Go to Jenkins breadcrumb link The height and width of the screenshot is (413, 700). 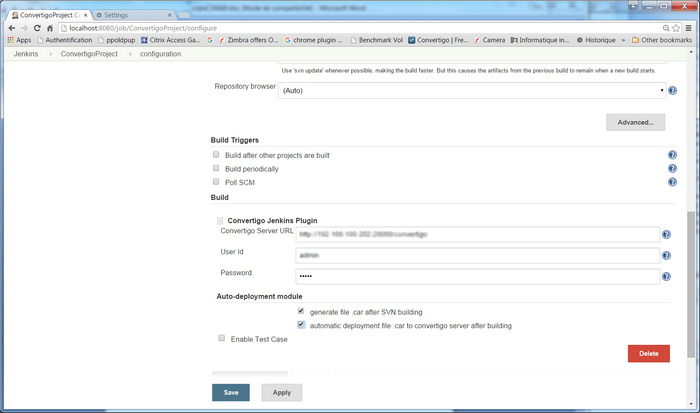26,54
